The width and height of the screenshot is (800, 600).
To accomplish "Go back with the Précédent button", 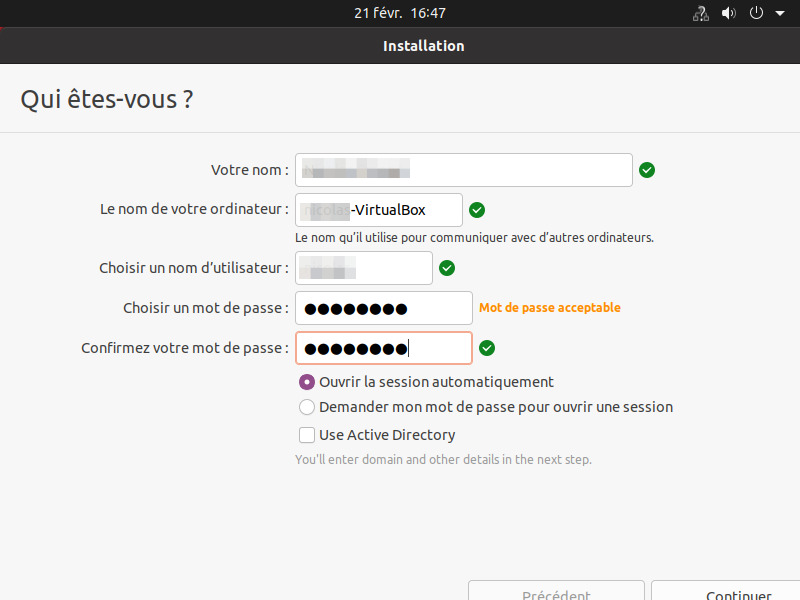I will coord(556,592).
